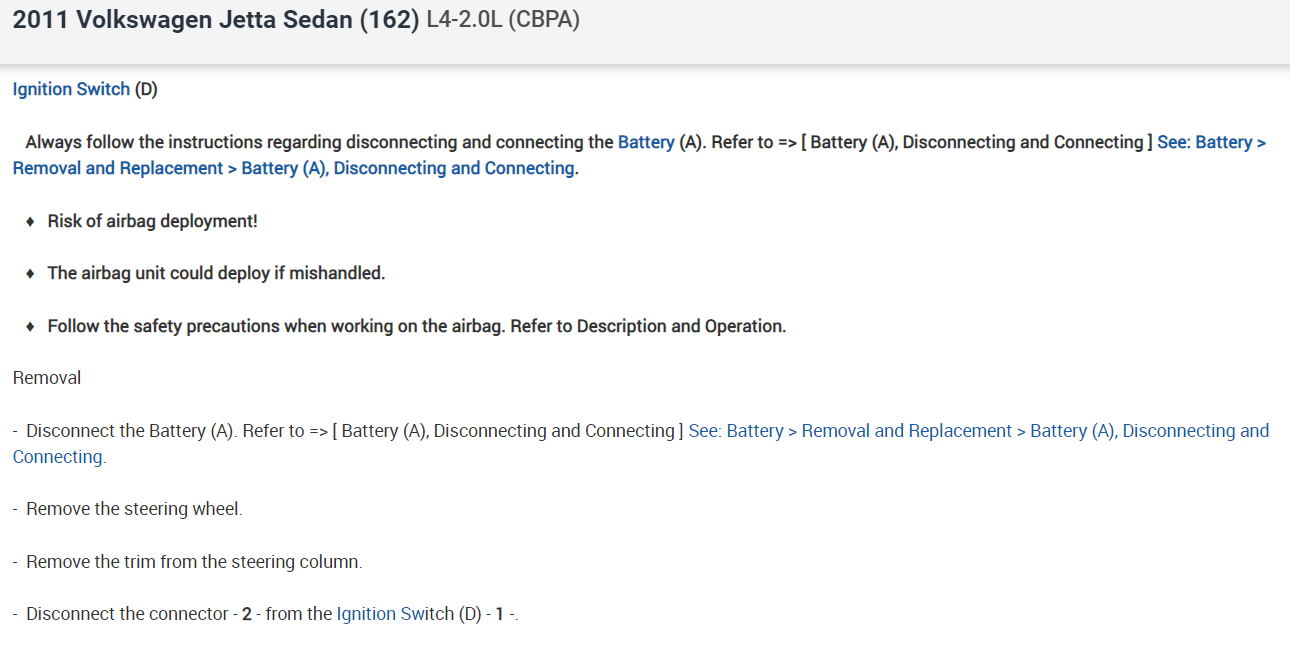Click the 'Remove the trim from the steering column' step
This screenshot has height=672, width=1290.
pos(194,562)
